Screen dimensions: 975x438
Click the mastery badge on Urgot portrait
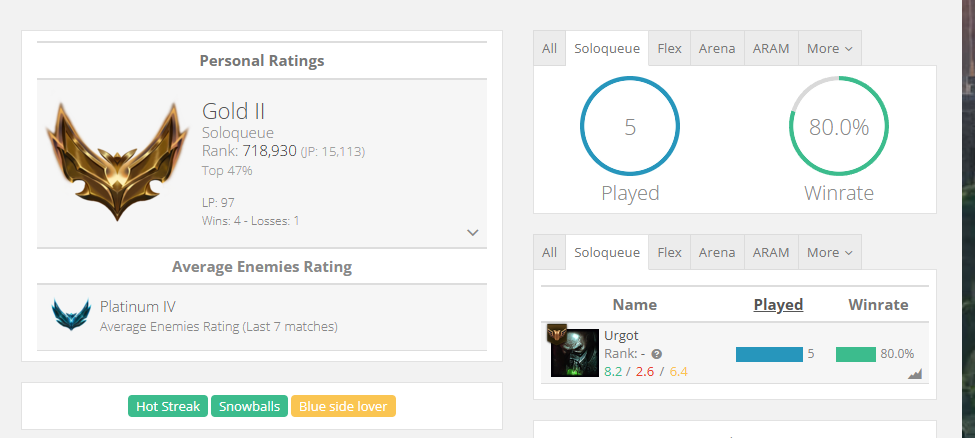(x=556, y=333)
